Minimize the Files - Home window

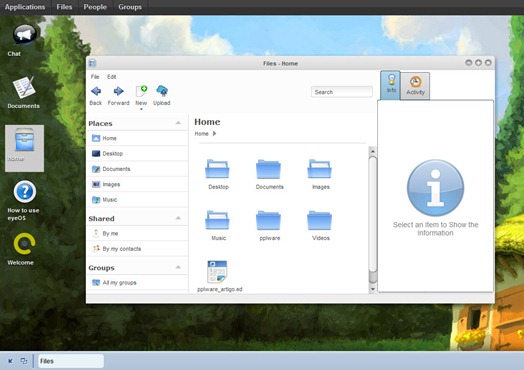(x=469, y=63)
